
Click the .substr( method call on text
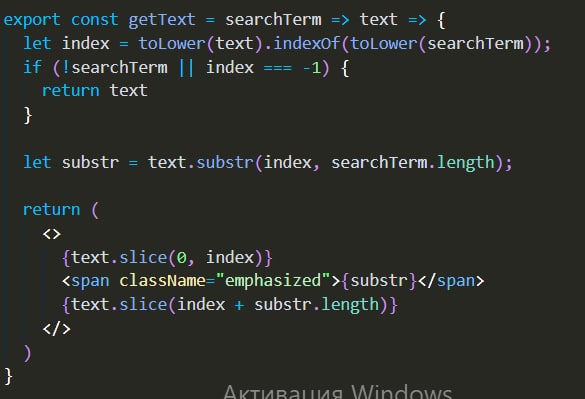225,162
